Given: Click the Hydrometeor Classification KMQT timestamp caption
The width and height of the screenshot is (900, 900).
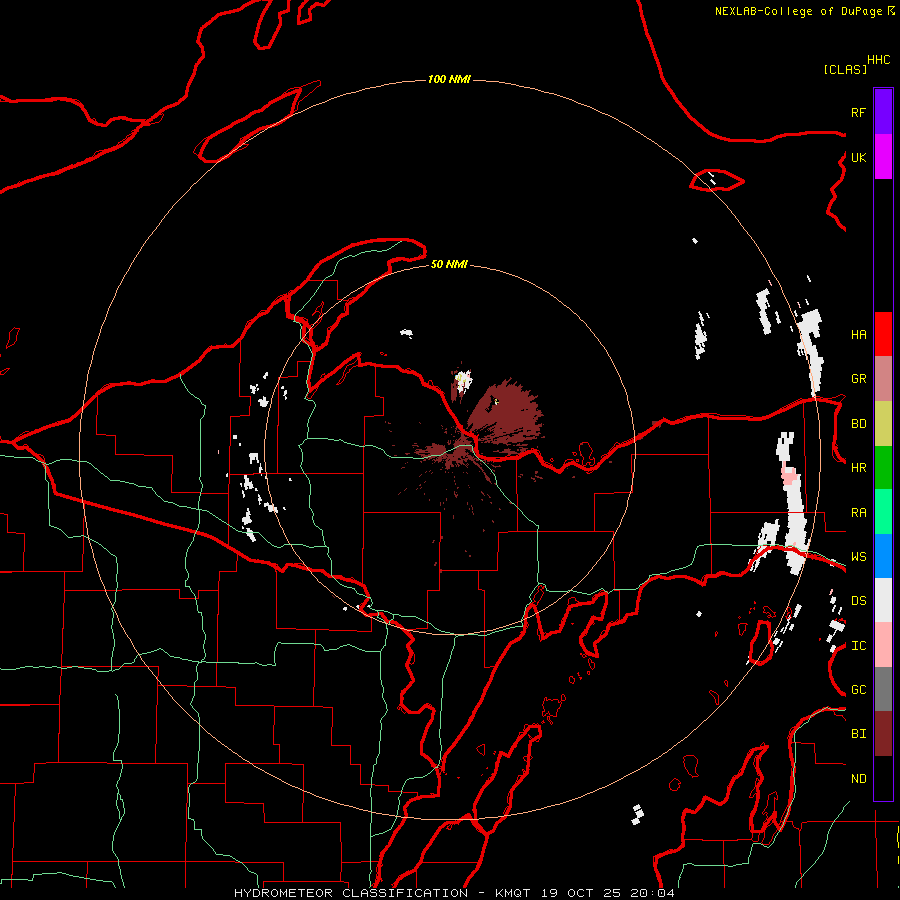Looking at the screenshot, I should (454, 893).
